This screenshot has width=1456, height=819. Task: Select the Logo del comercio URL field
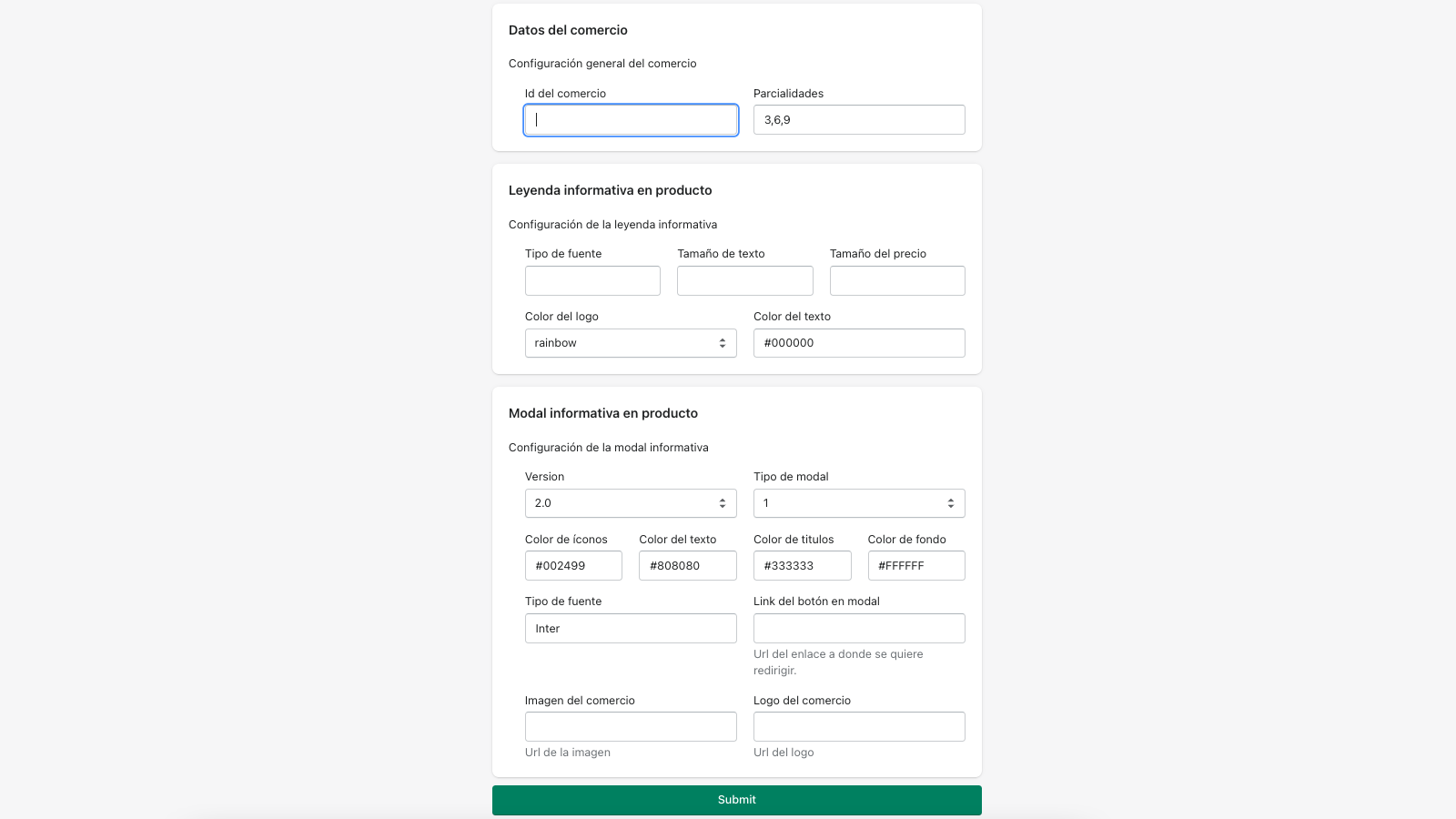(x=859, y=727)
